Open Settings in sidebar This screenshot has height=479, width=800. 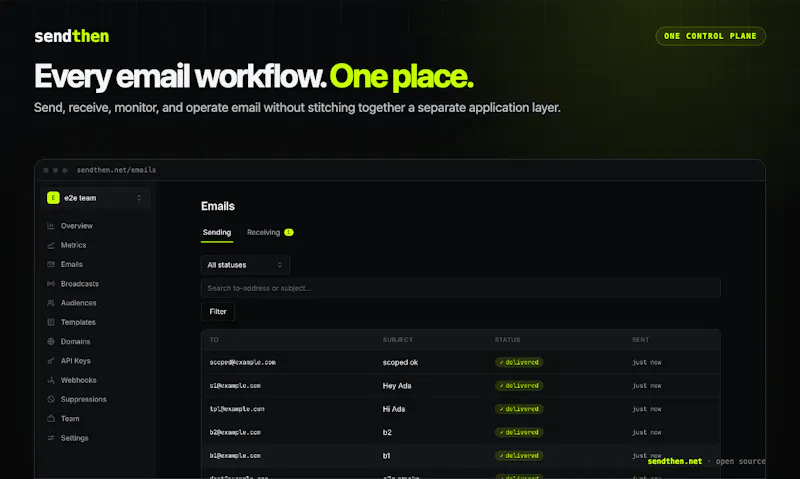pyautogui.click(x=74, y=438)
